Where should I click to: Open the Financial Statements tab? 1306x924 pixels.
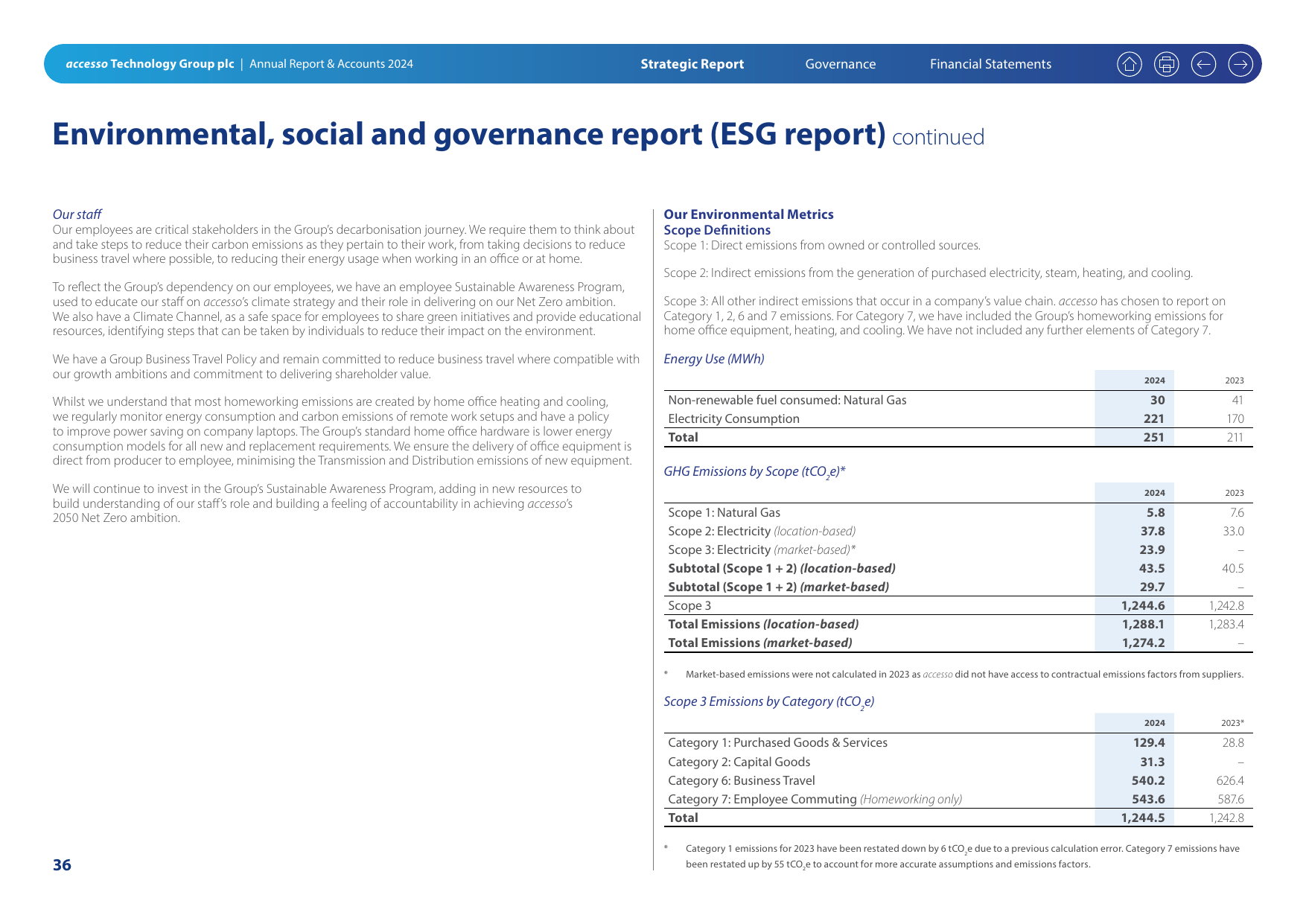pos(990,64)
